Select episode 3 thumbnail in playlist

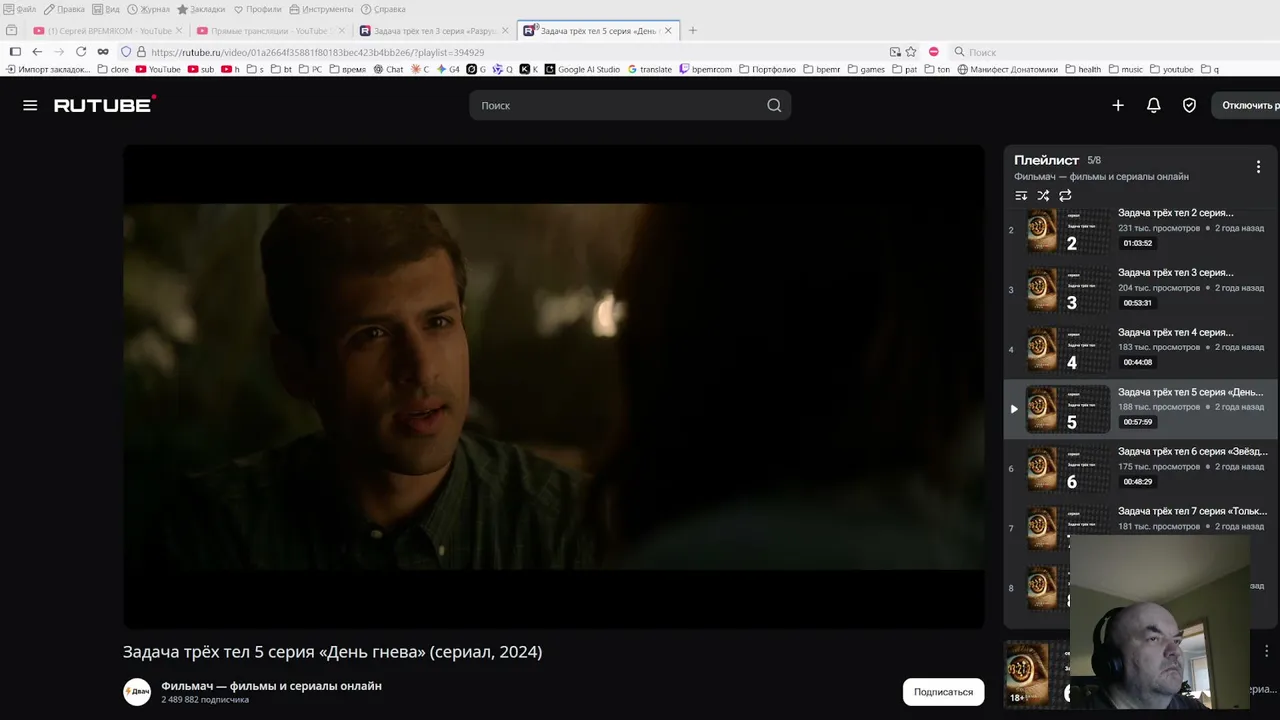(x=1068, y=290)
